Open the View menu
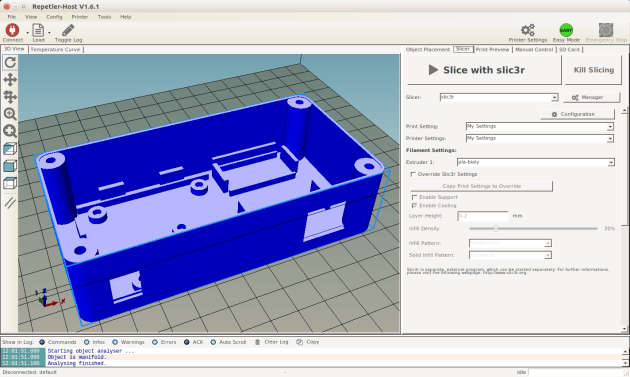 tap(31, 17)
